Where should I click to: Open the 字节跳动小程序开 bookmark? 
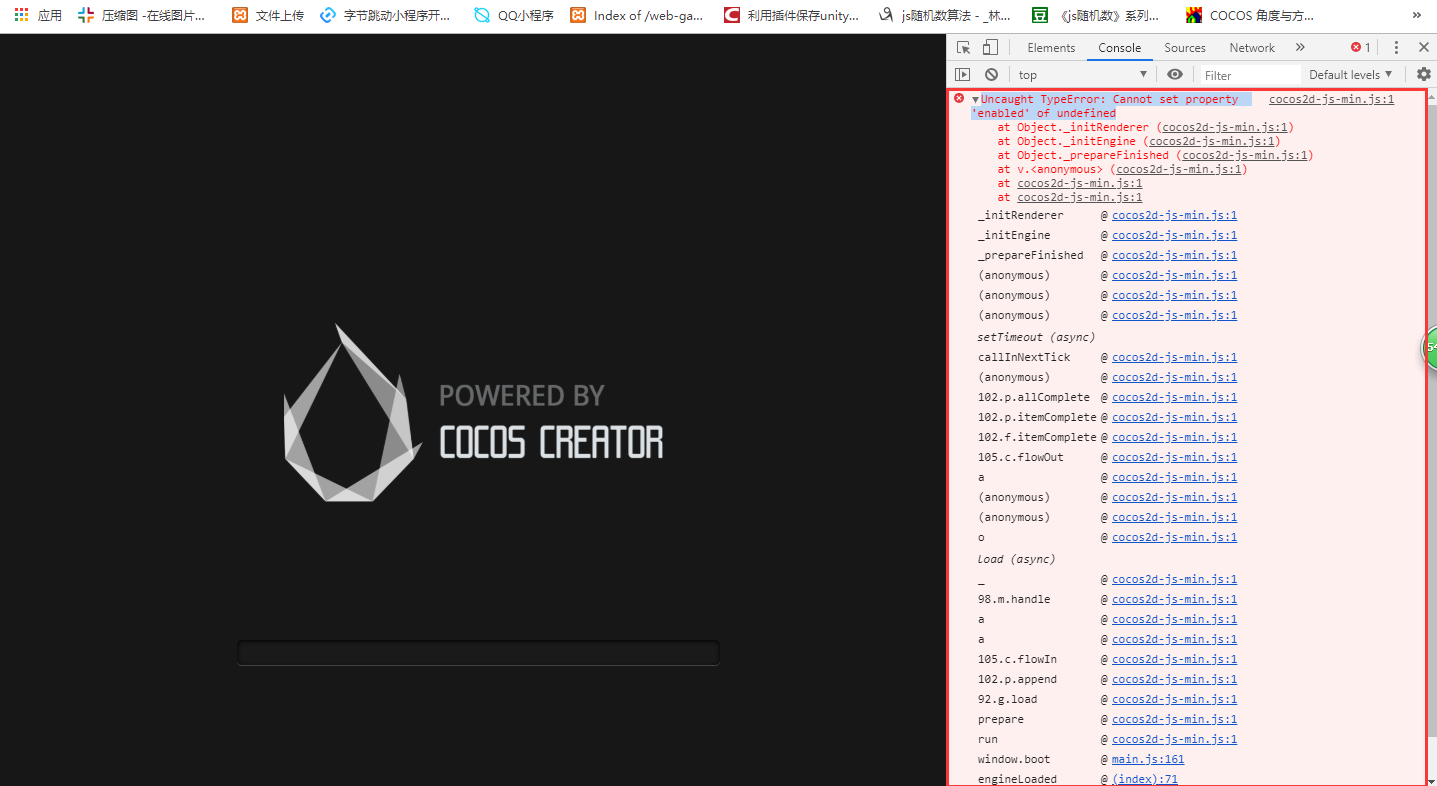click(x=385, y=16)
